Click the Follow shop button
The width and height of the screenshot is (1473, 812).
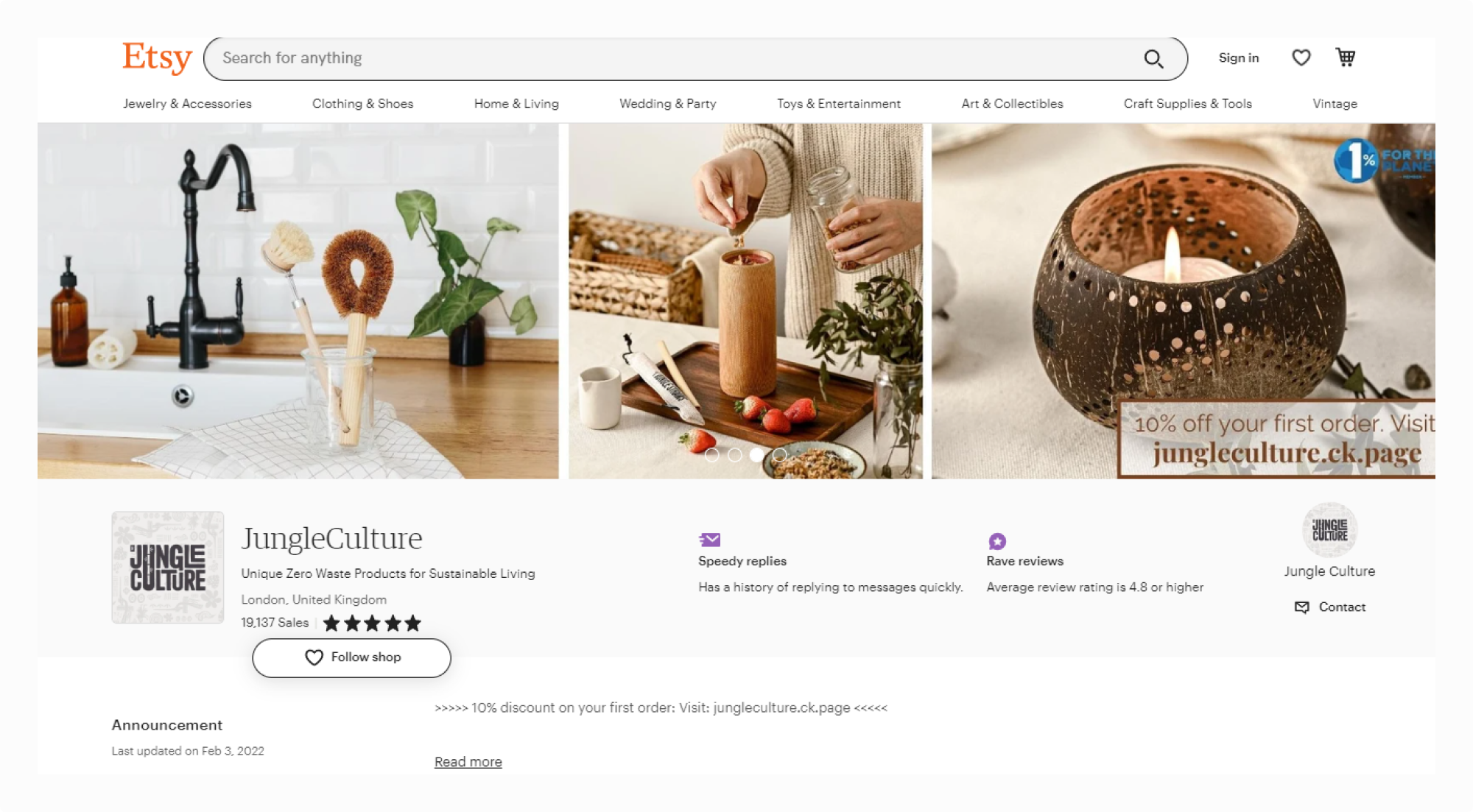point(351,657)
